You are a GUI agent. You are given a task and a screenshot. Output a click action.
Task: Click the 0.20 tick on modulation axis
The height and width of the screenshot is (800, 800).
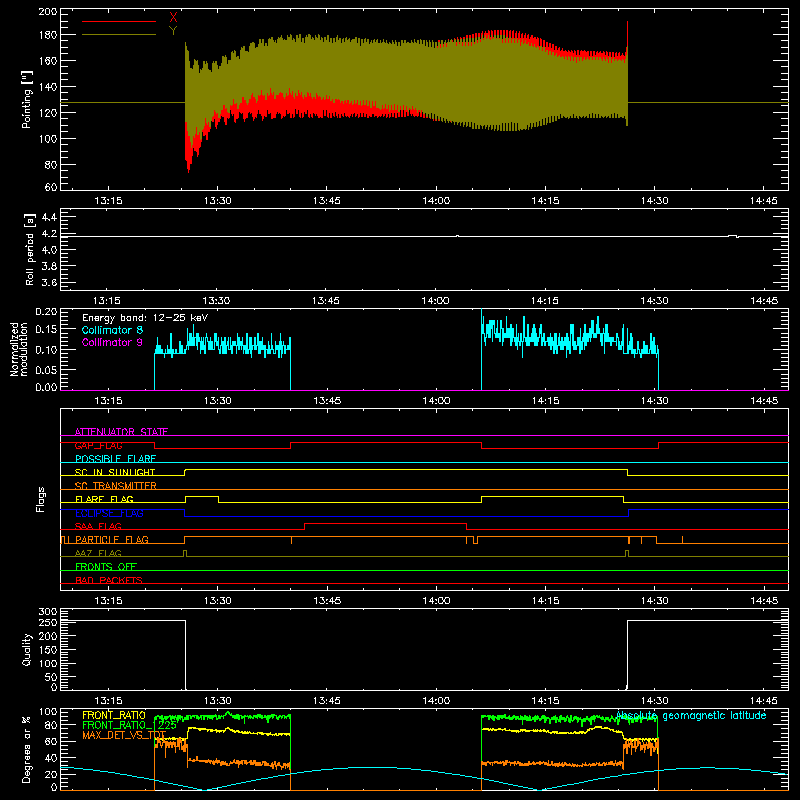pyautogui.click(x=46, y=311)
